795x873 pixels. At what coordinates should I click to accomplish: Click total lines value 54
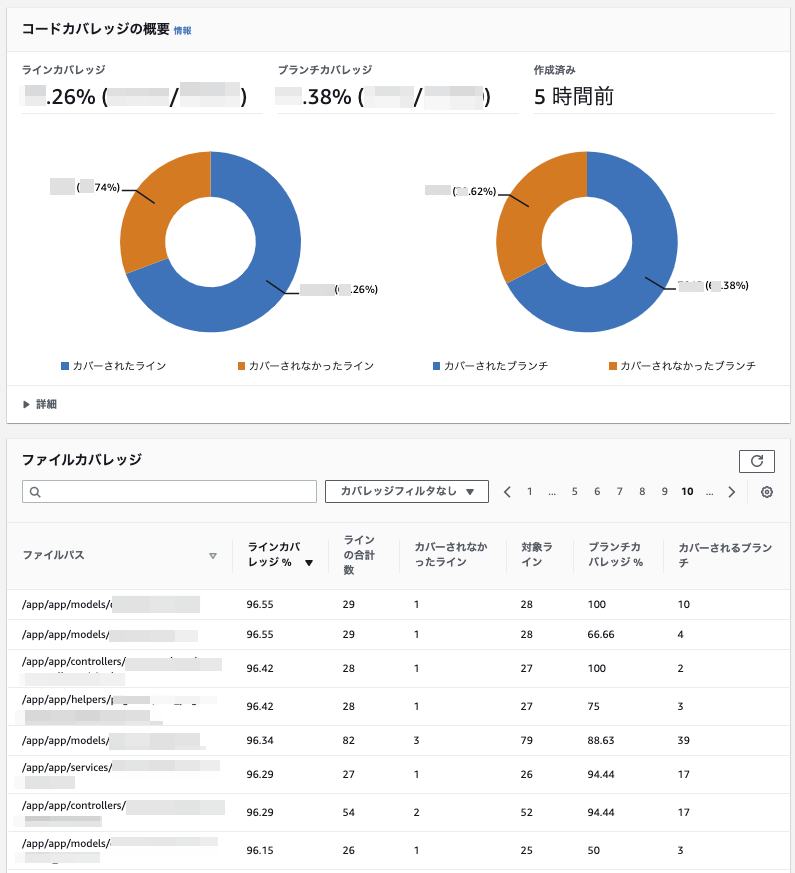coord(349,812)
